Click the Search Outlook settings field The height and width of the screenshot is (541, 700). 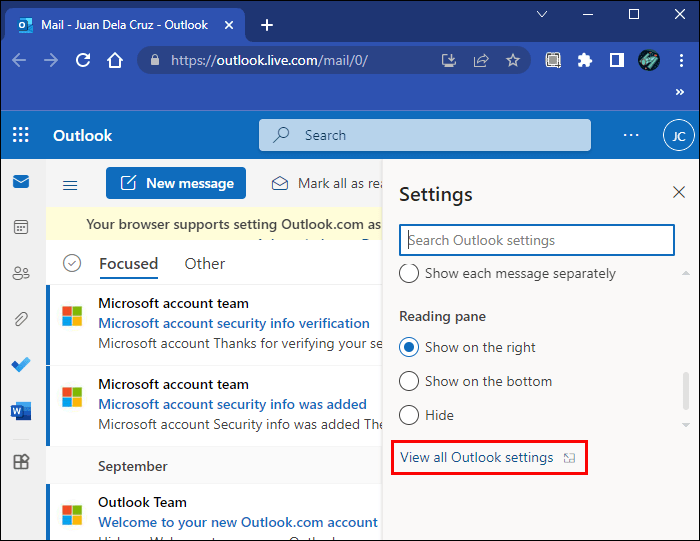537,240
